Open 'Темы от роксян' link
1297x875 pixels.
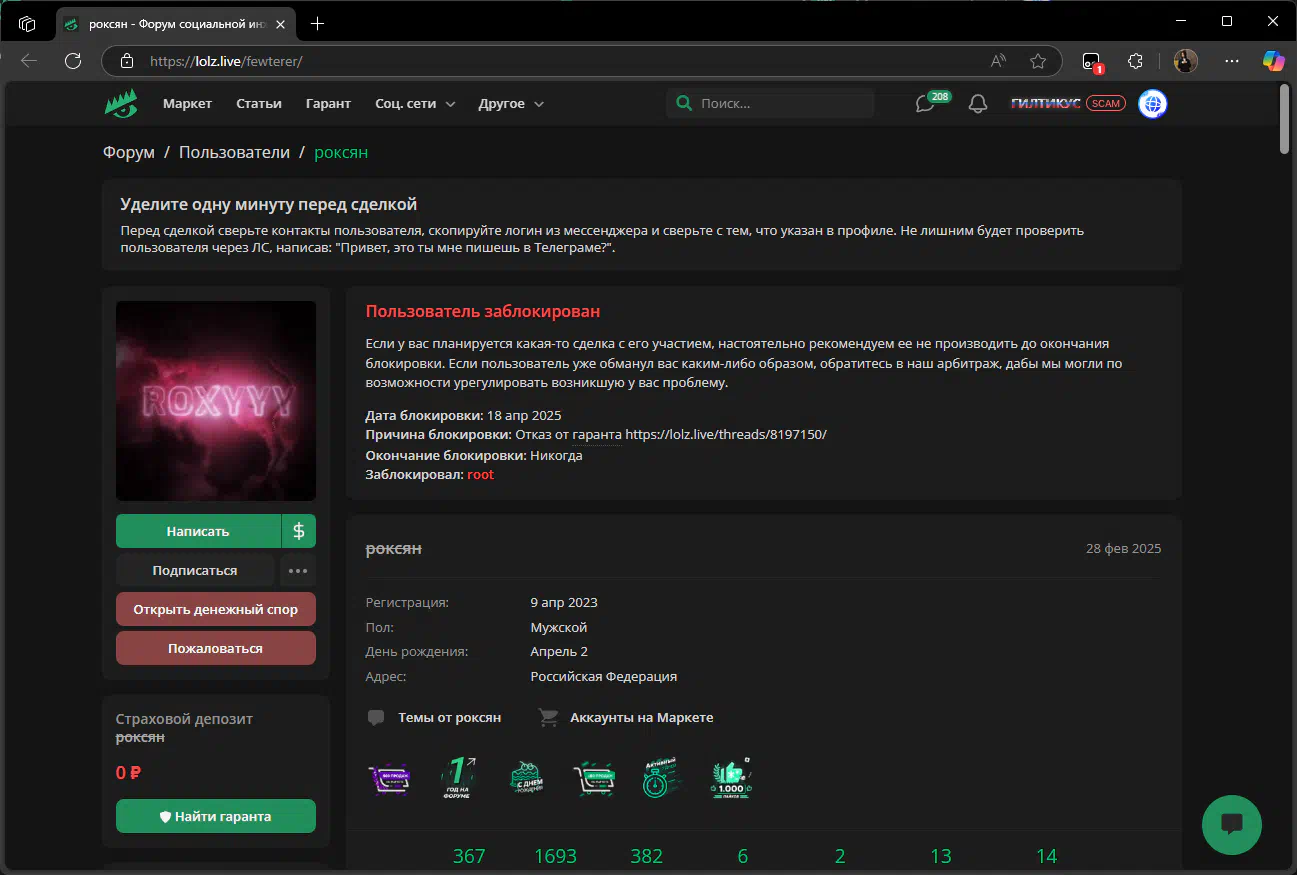(x=434, y=718)
